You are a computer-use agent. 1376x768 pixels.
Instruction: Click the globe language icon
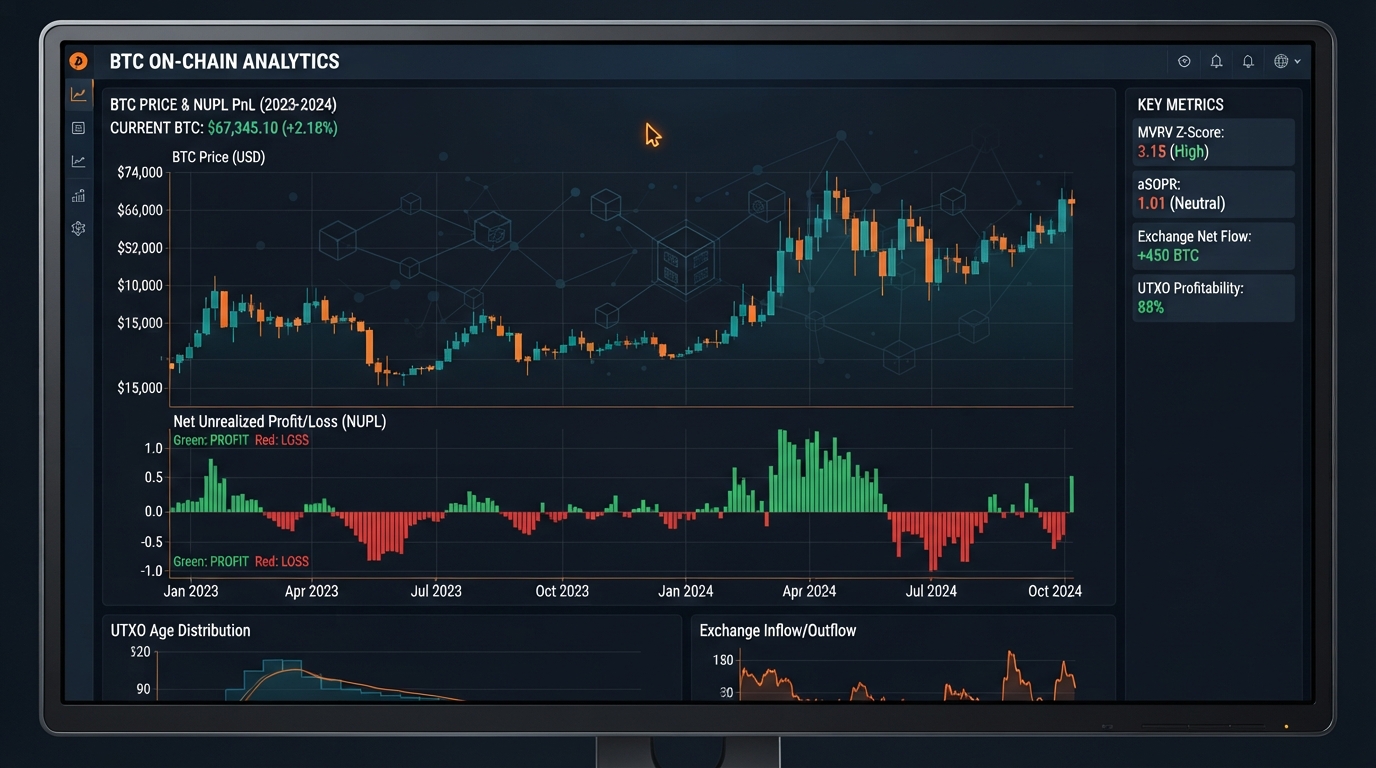pos(1281,61)
